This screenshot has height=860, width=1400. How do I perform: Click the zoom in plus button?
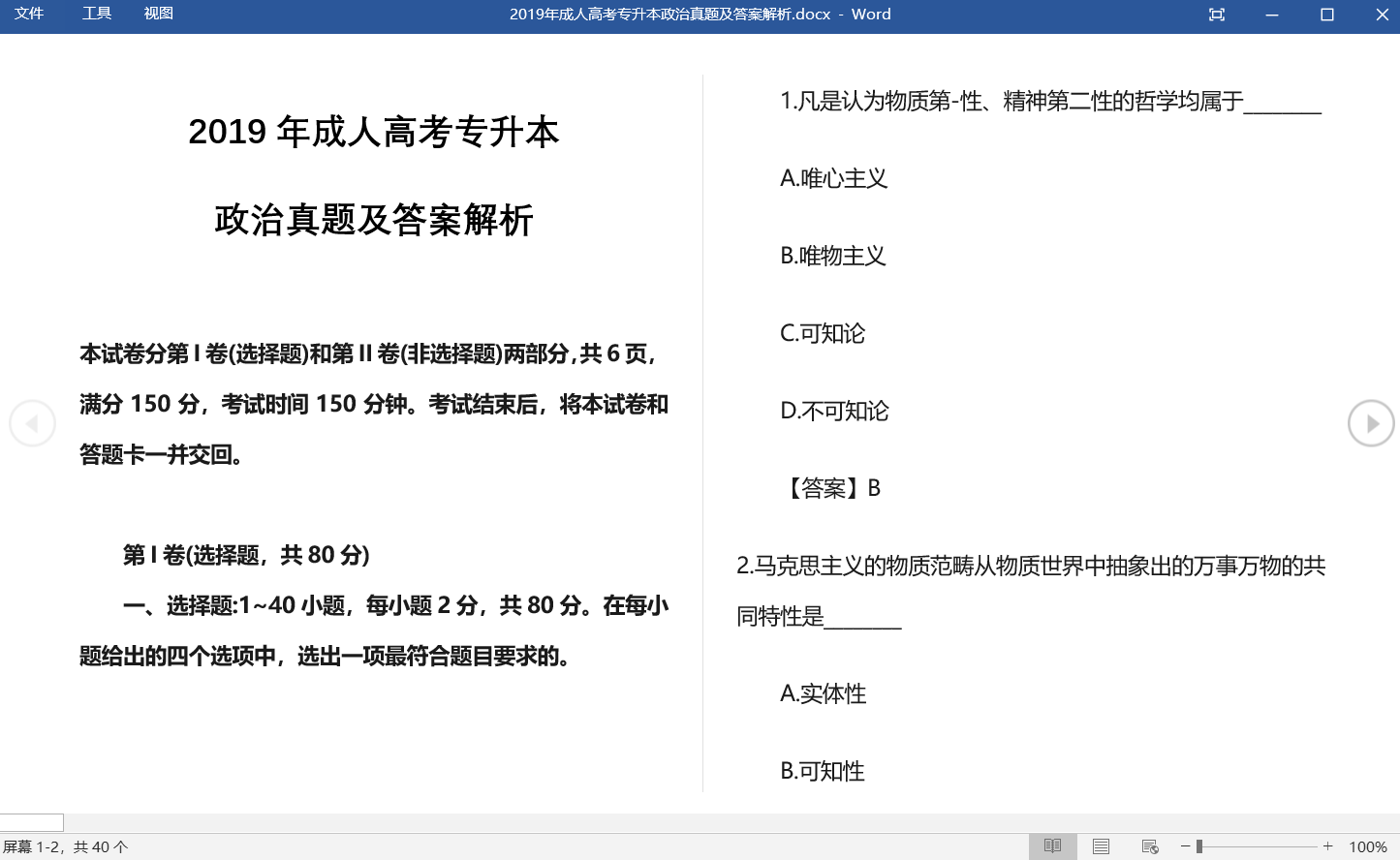click(x=1328, y=846)
